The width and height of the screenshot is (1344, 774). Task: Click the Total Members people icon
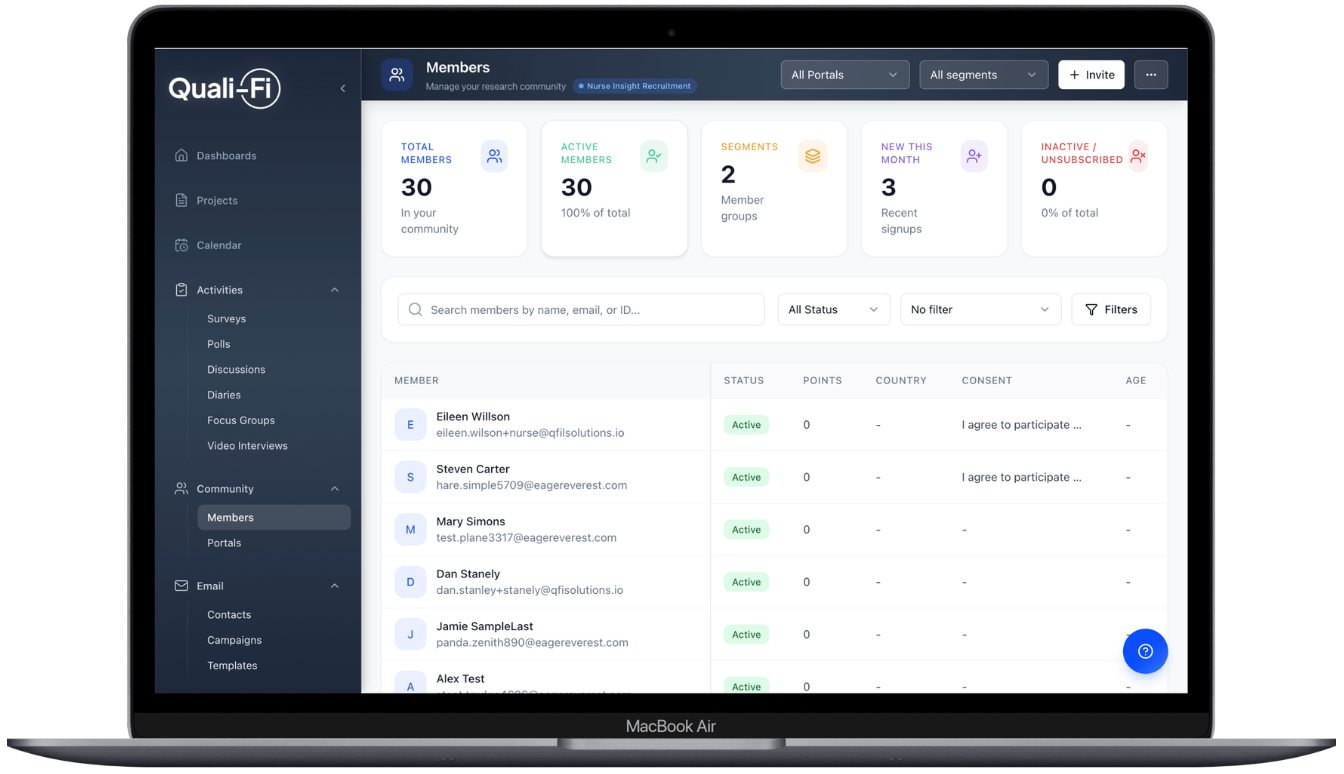(x=494, y=156)
